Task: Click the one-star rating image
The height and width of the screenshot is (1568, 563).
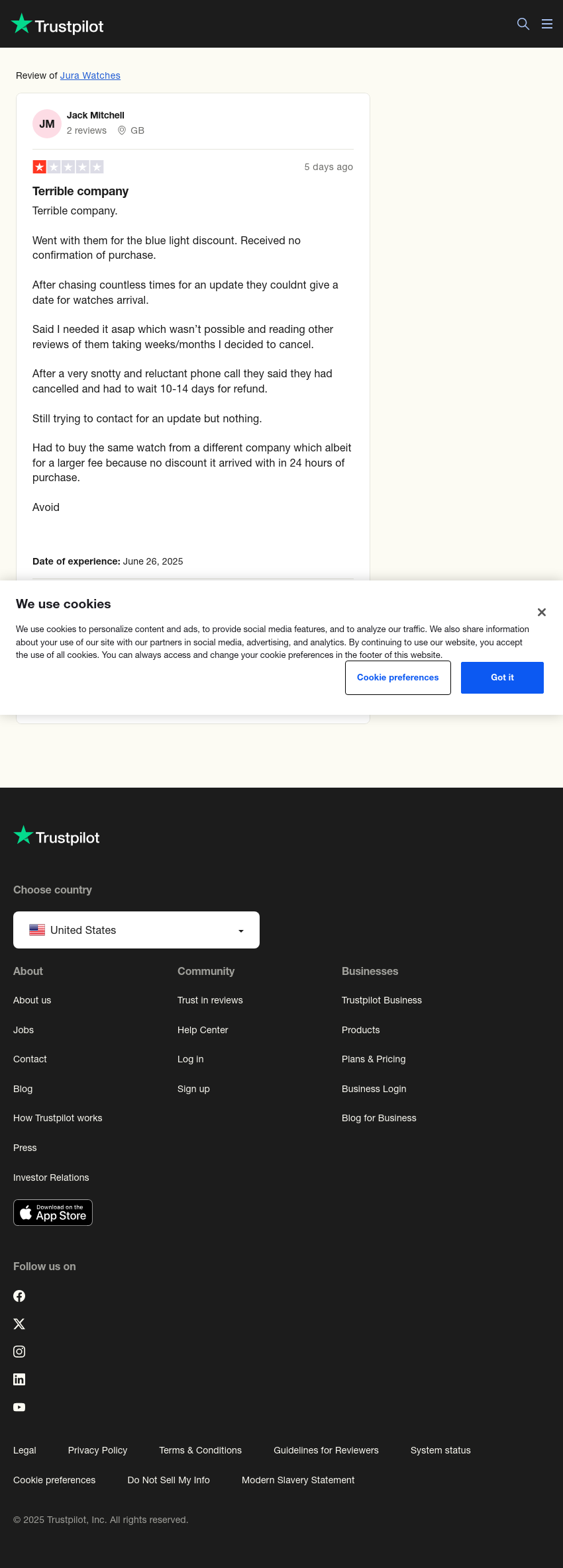Action: click(x=68, y=167)
